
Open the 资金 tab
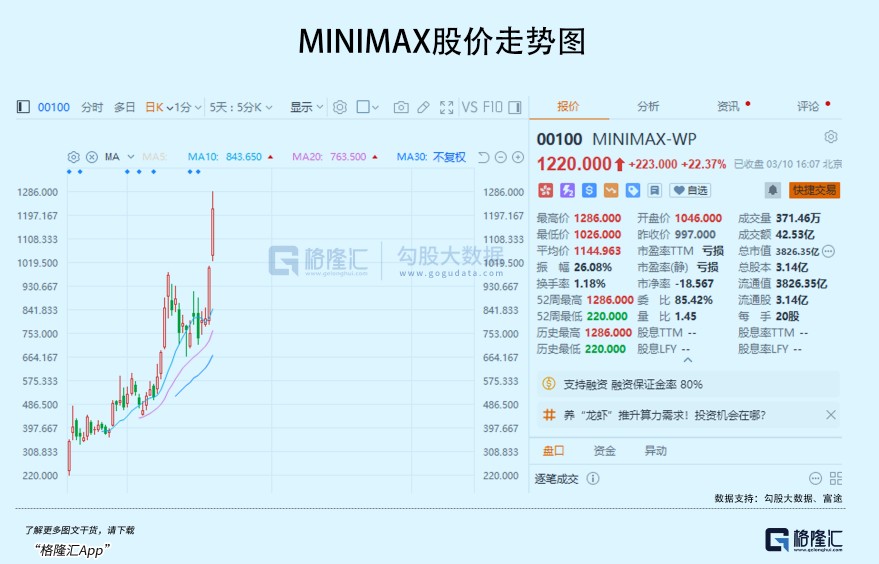pyautogui.click(x=605, y=451)
